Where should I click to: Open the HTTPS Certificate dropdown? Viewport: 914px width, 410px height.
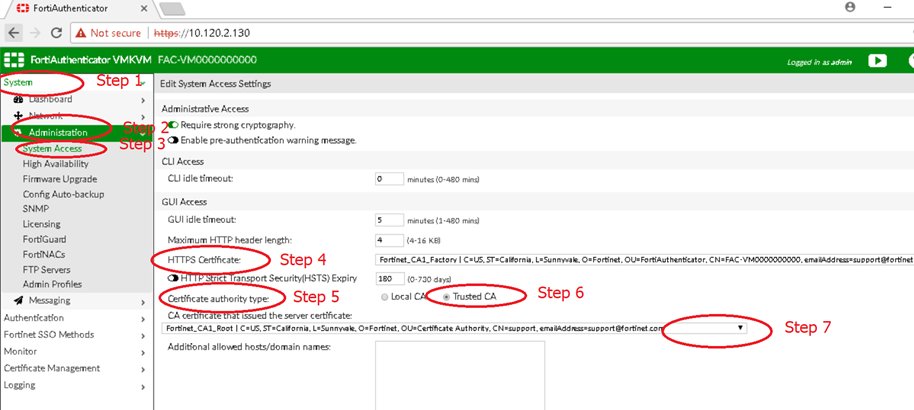tap(644, 260)
